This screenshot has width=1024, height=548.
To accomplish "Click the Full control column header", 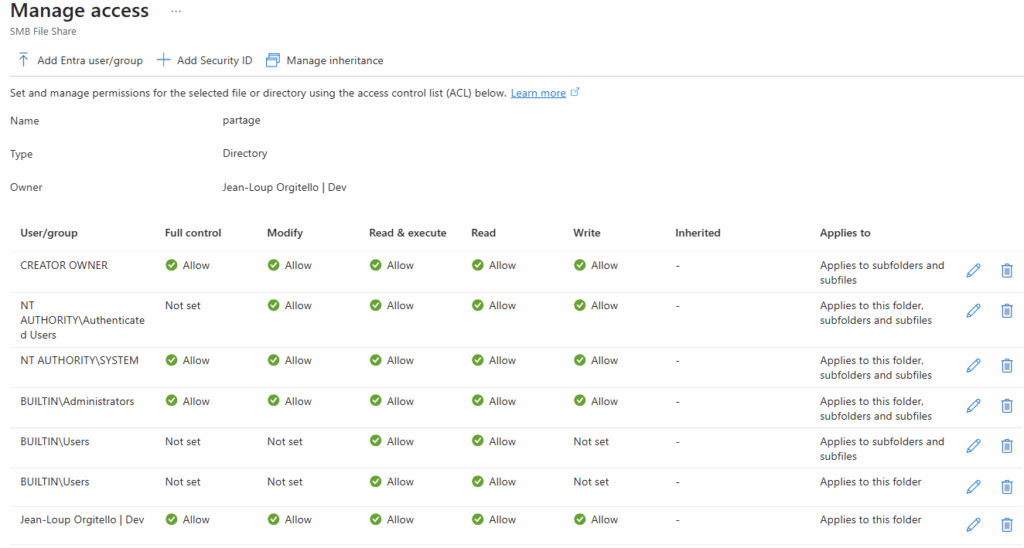I will [193, 233].
